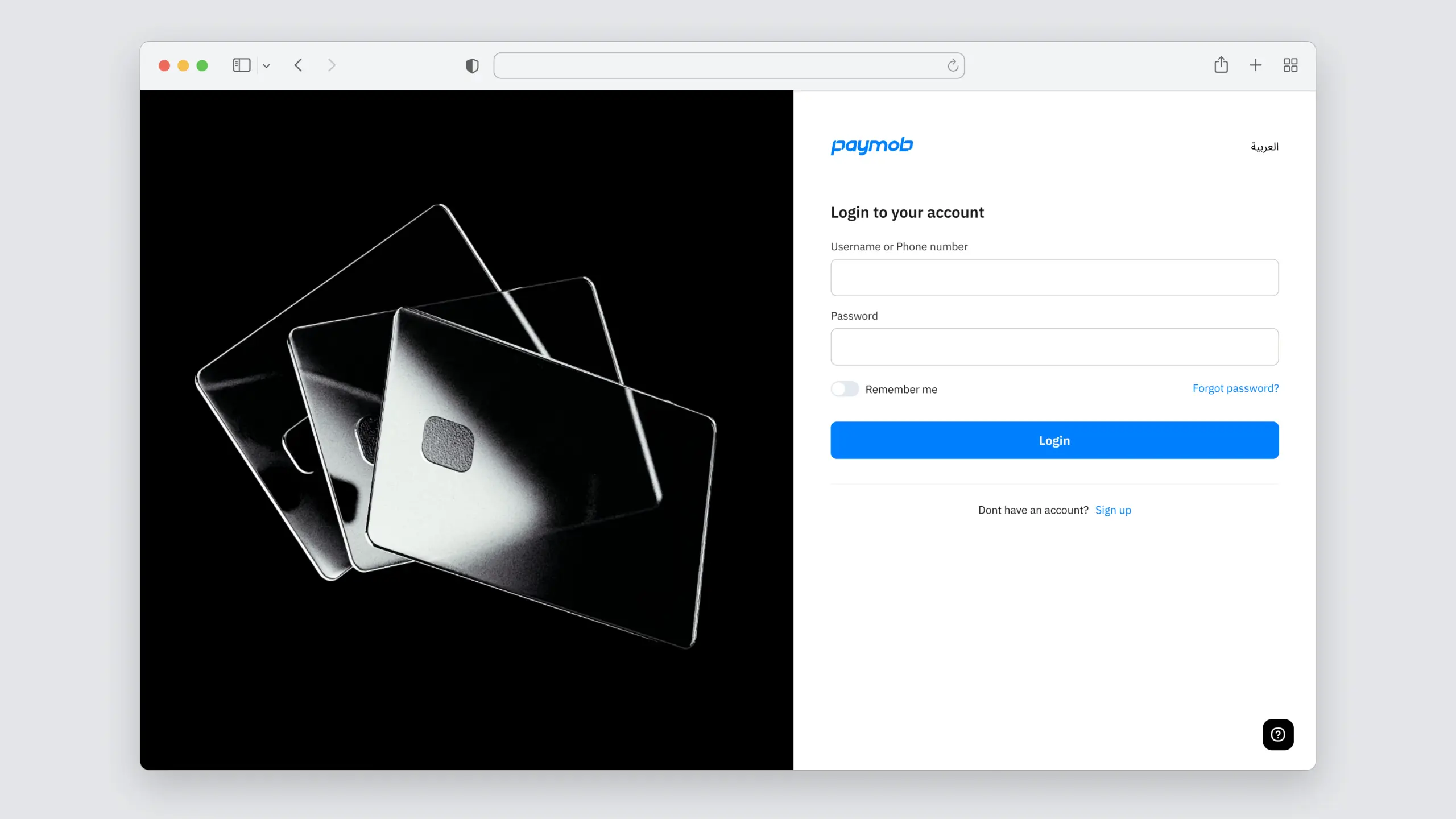Click the green fullscreen window button
The image size is (1456, 819).
coord(202,66)
